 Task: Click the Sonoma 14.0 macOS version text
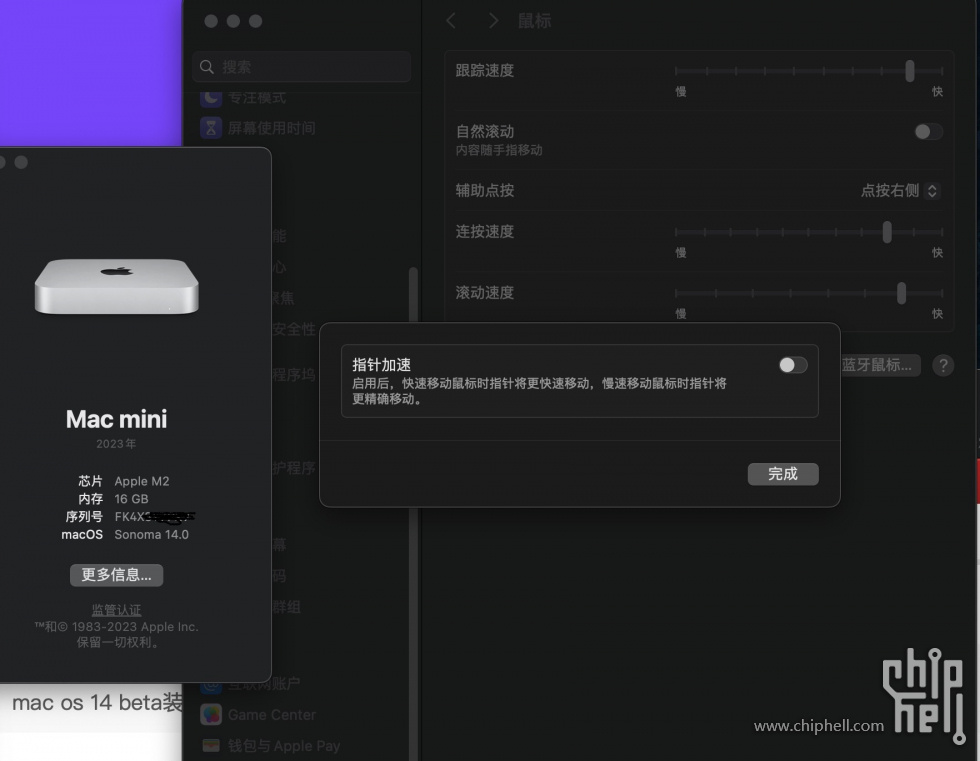(x=151, y=534)
